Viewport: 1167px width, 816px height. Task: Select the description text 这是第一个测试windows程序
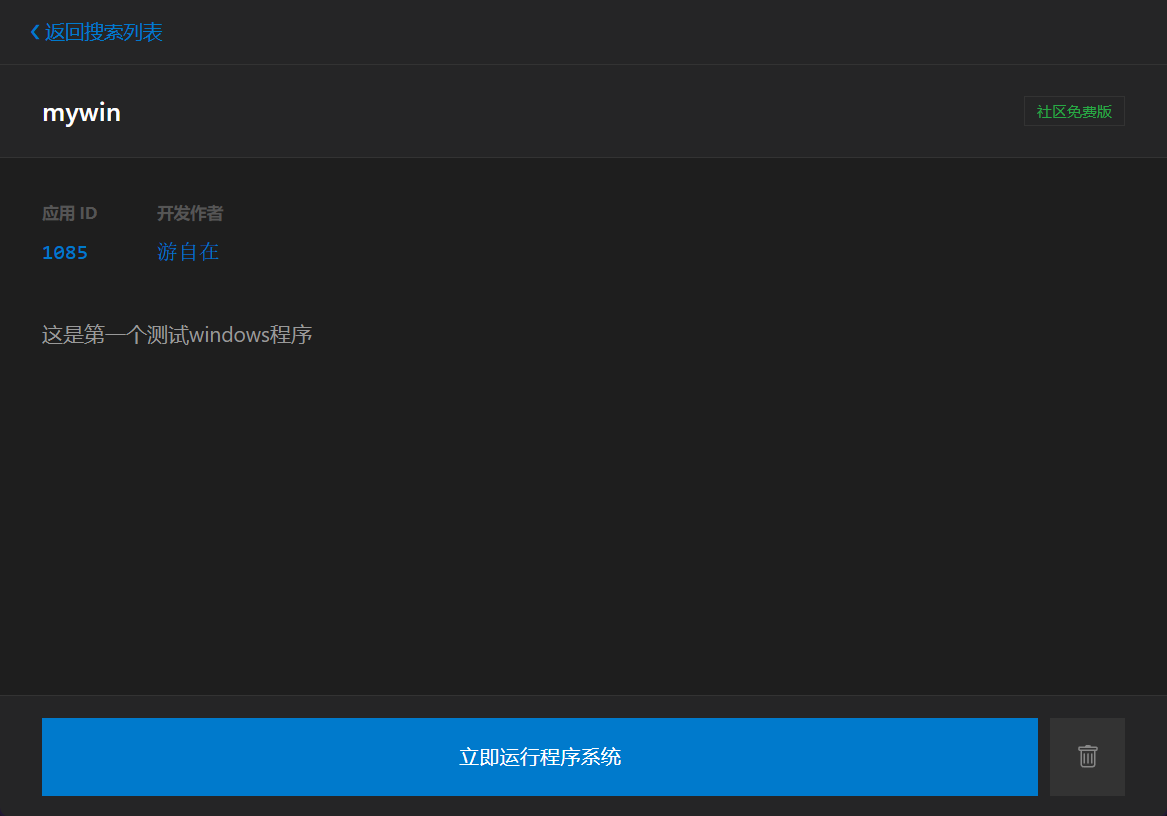click(x=176, y=334)
